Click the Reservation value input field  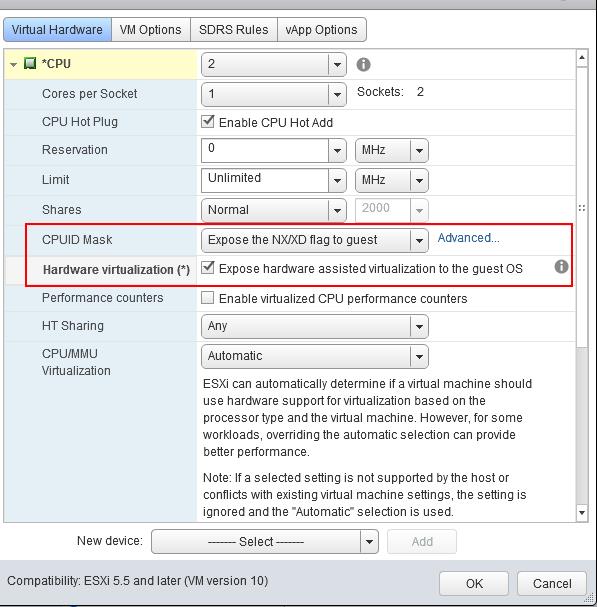[x=265, y=150]
